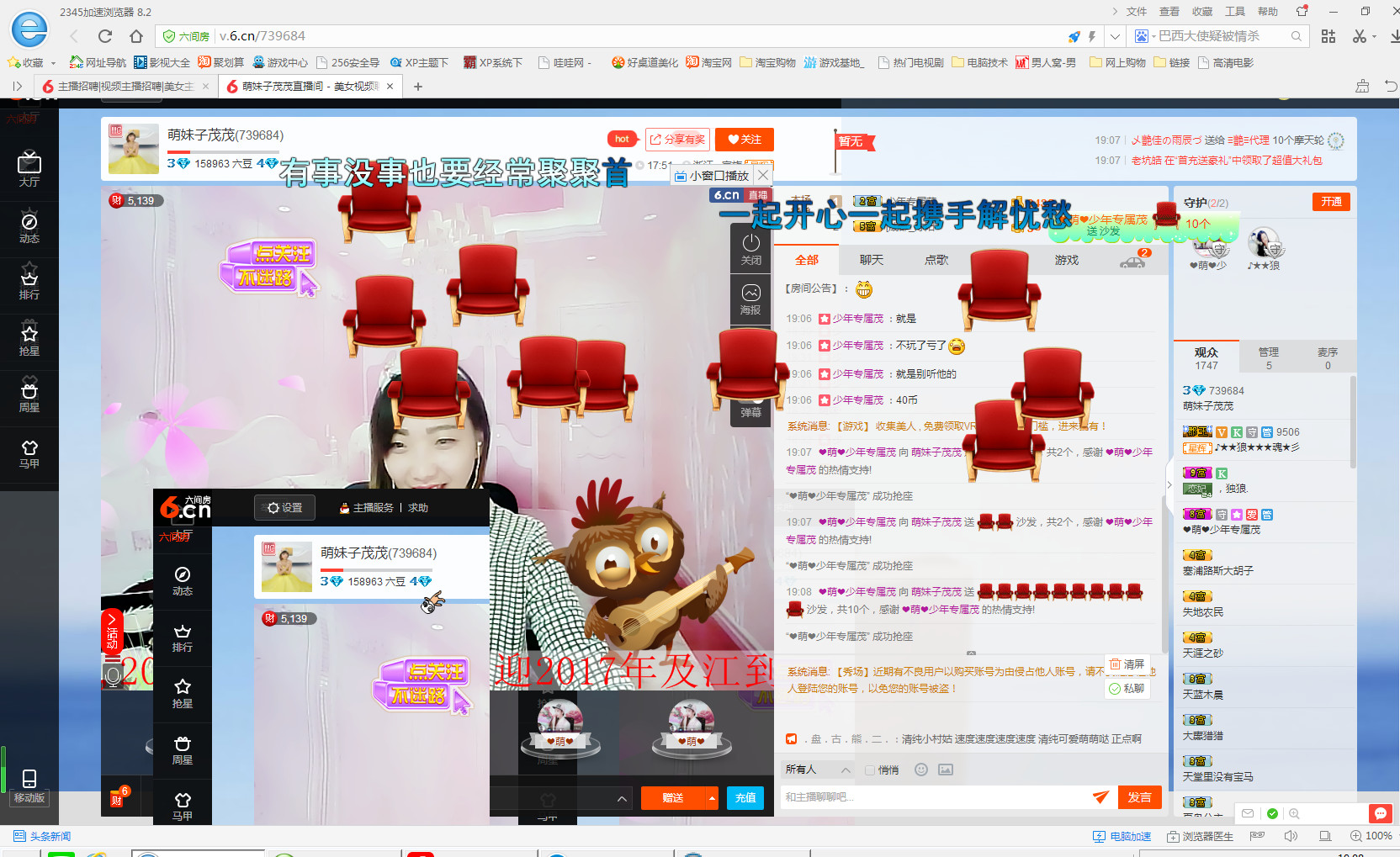Viewport: 1400px width, 857px height.
Task: Switch to the 全部 chat tab
Action: point(807,260)
